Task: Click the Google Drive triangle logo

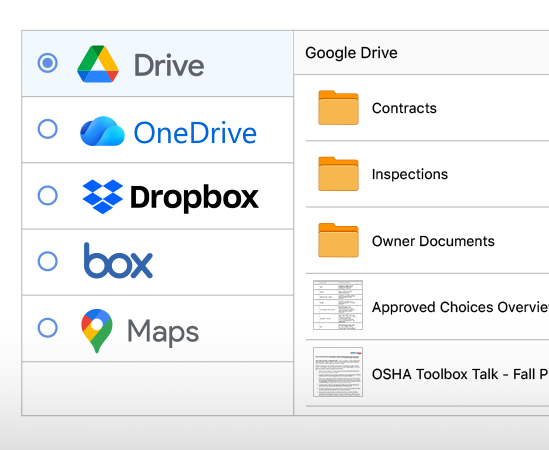Action: pos(98,64)
